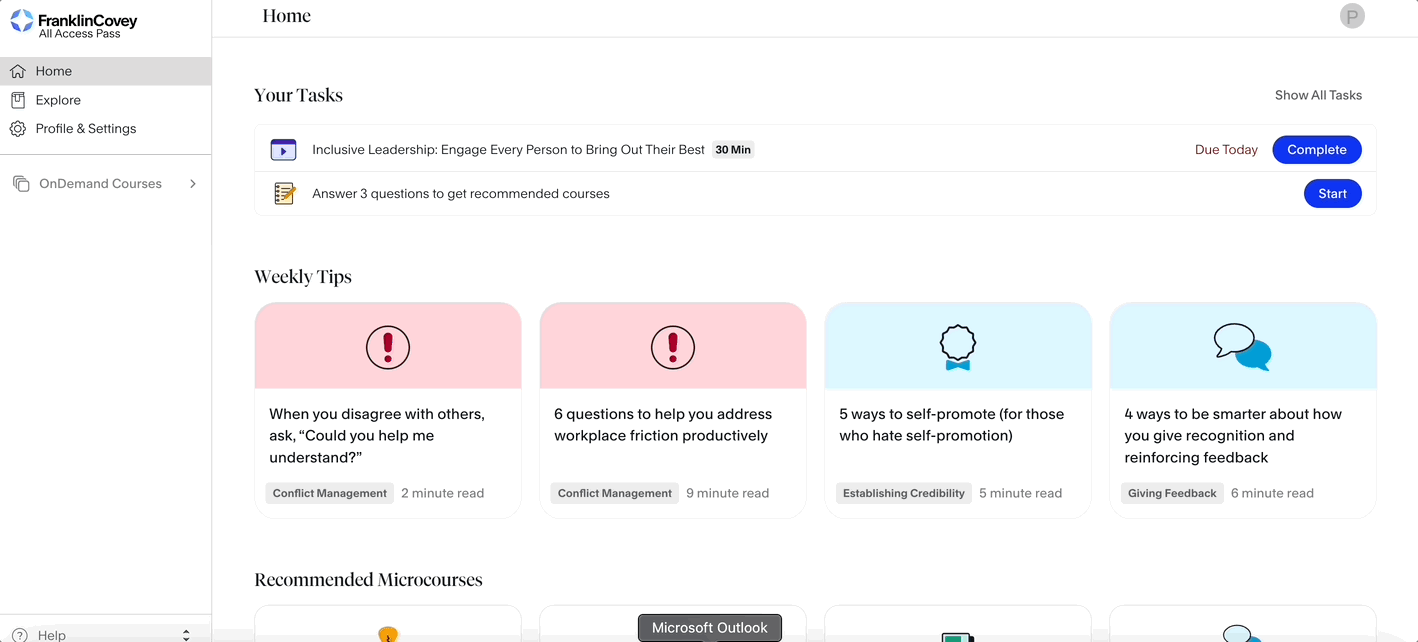Click the ribbon badge icon on the self-promotion card
Screen dimensions: 1418x642
pos(957,347)
